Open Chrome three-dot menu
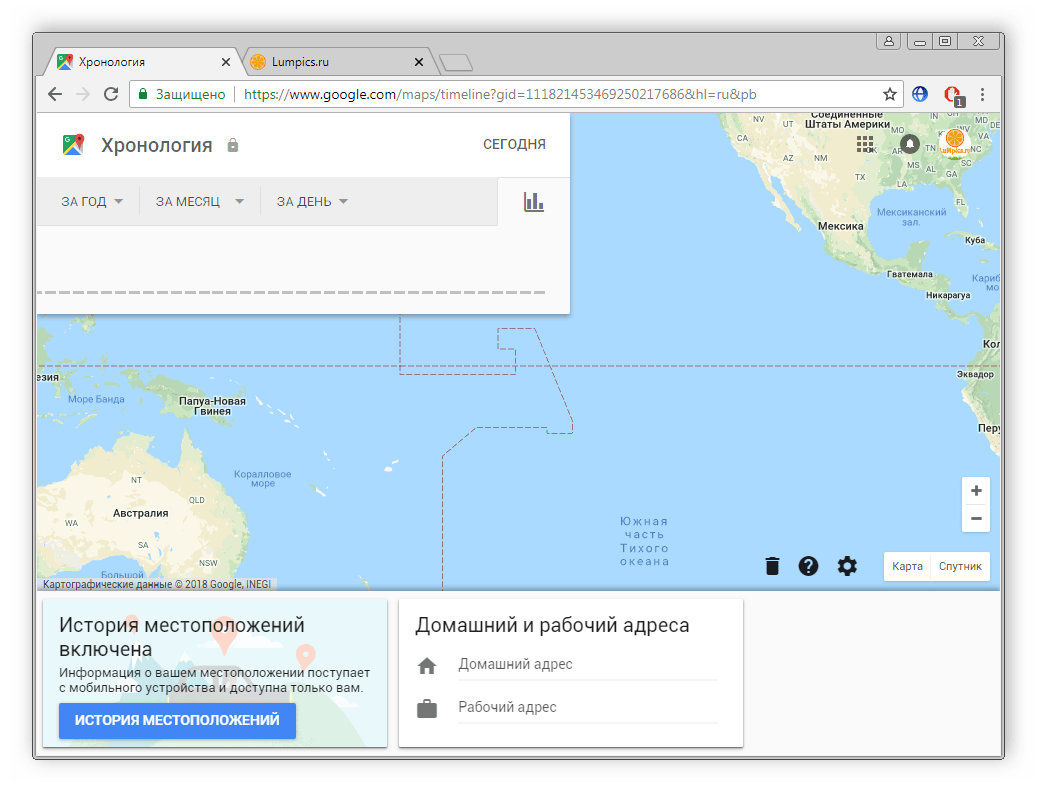 [982, 94]
